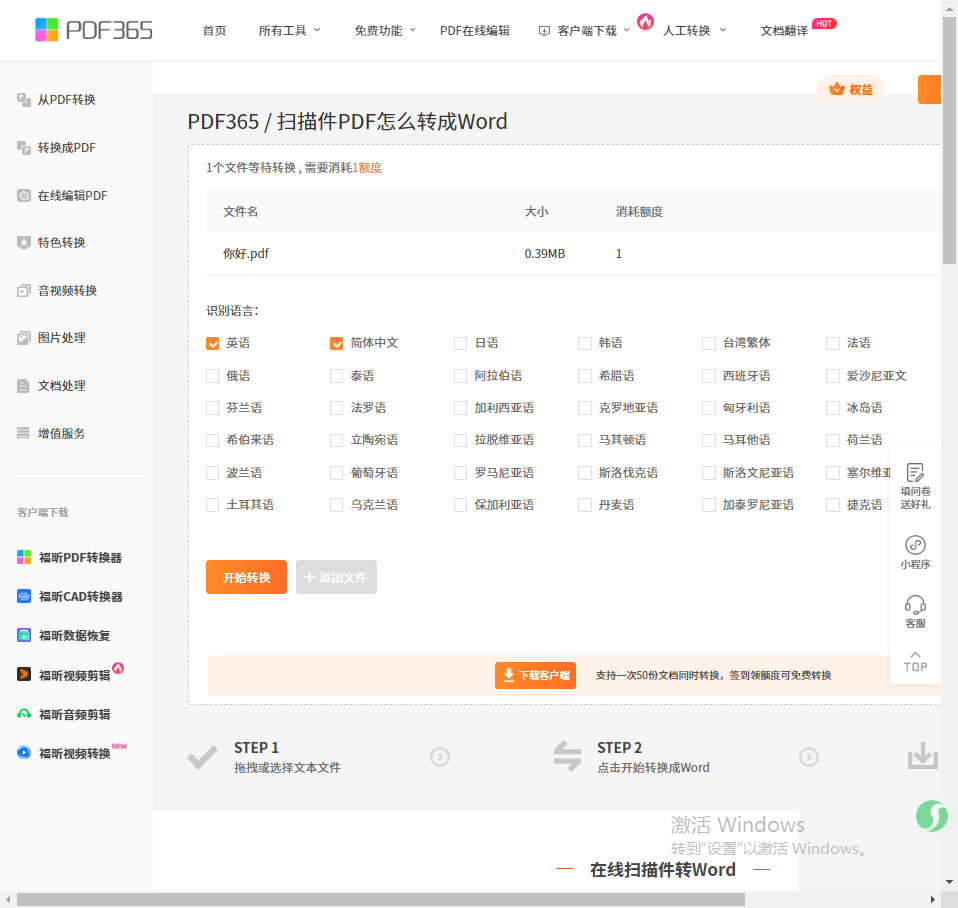Enable the 土耳其语 checkbox
This screenshot has height=908, width=958.
click(213, 505)
